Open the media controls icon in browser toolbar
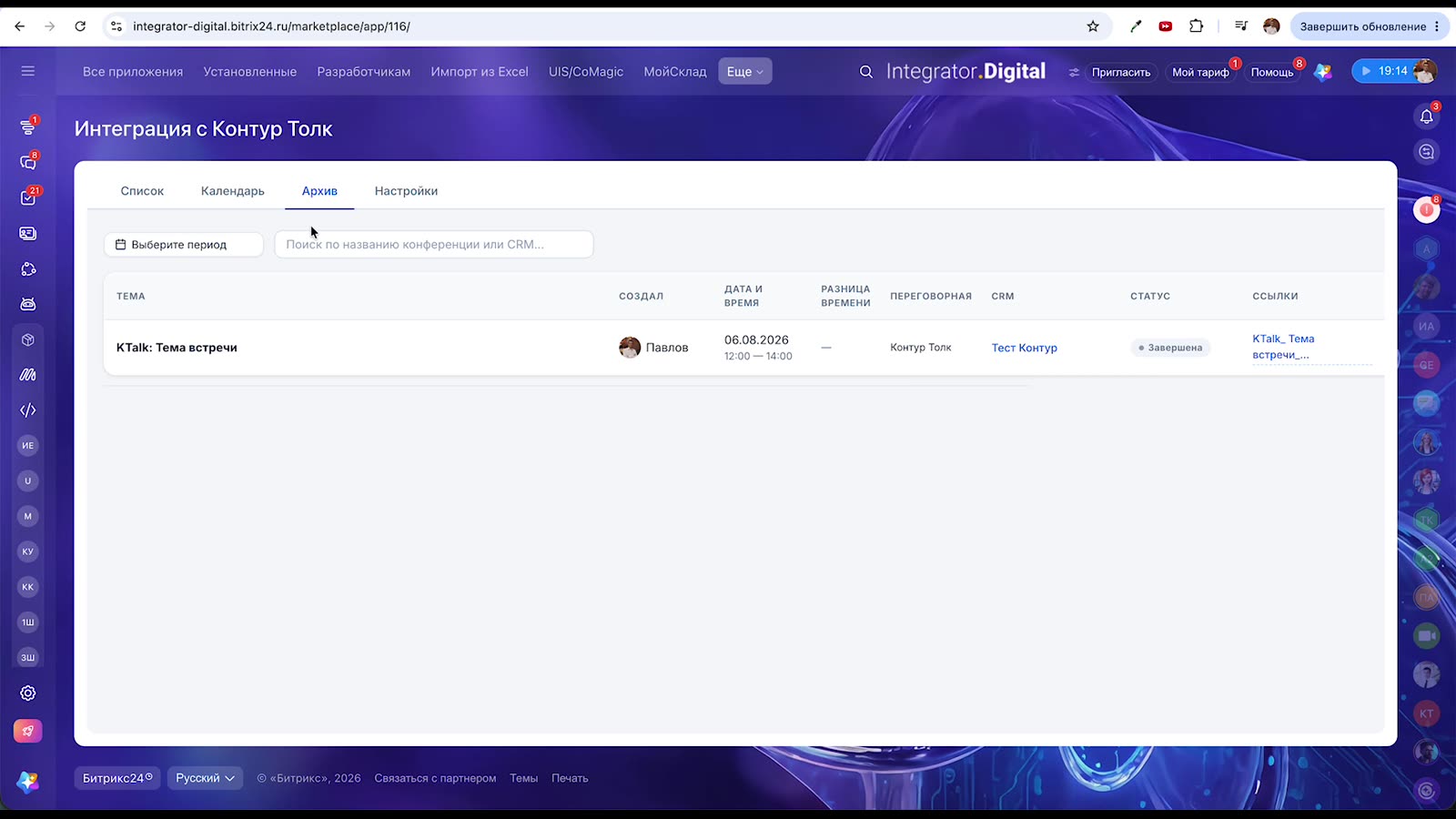 click(1240, 26)
